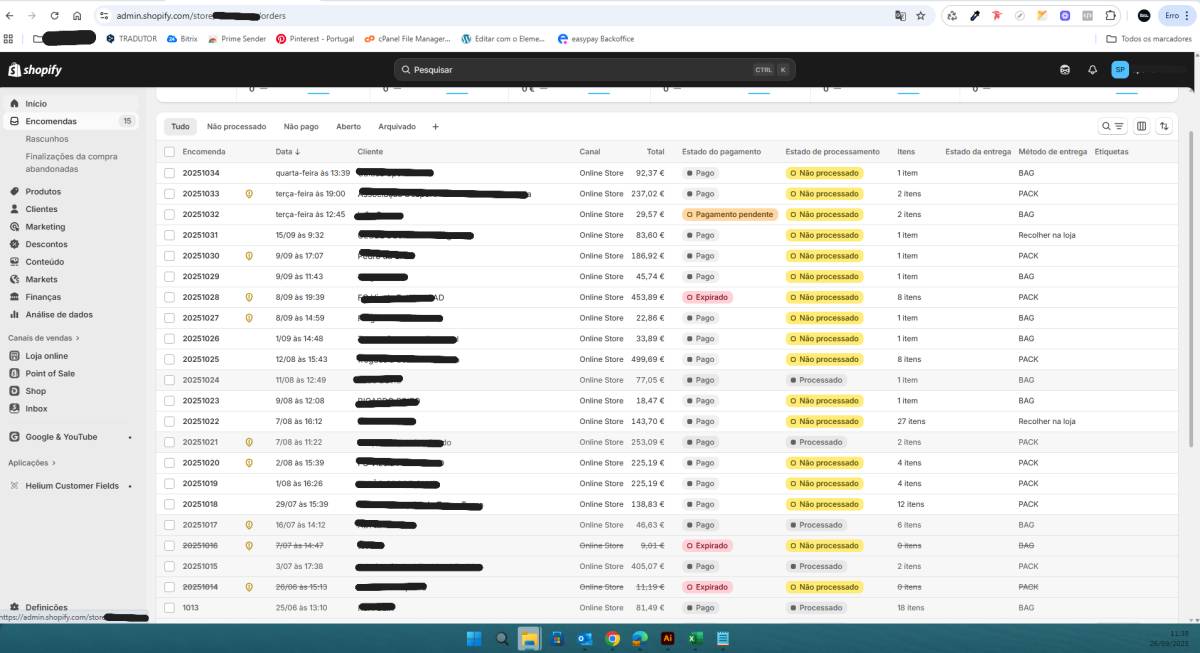Tick the select-all orders header checkbox
The height and width of the screenshot is (653, 1200).
(x=169, y=152)
